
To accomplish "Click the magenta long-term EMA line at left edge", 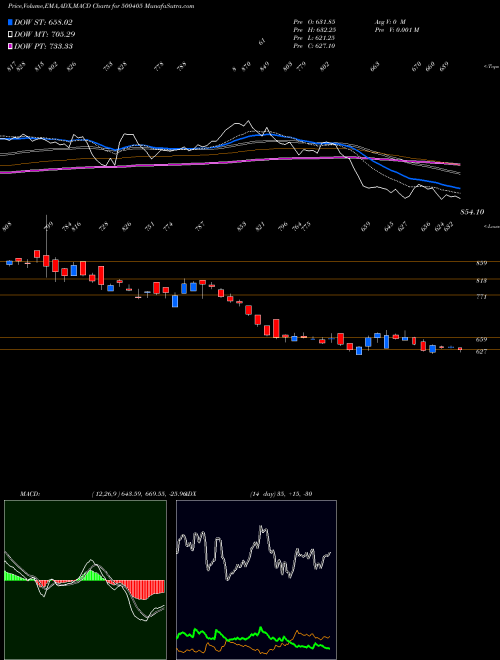I will pyautogui.click(x=3, y=172).
